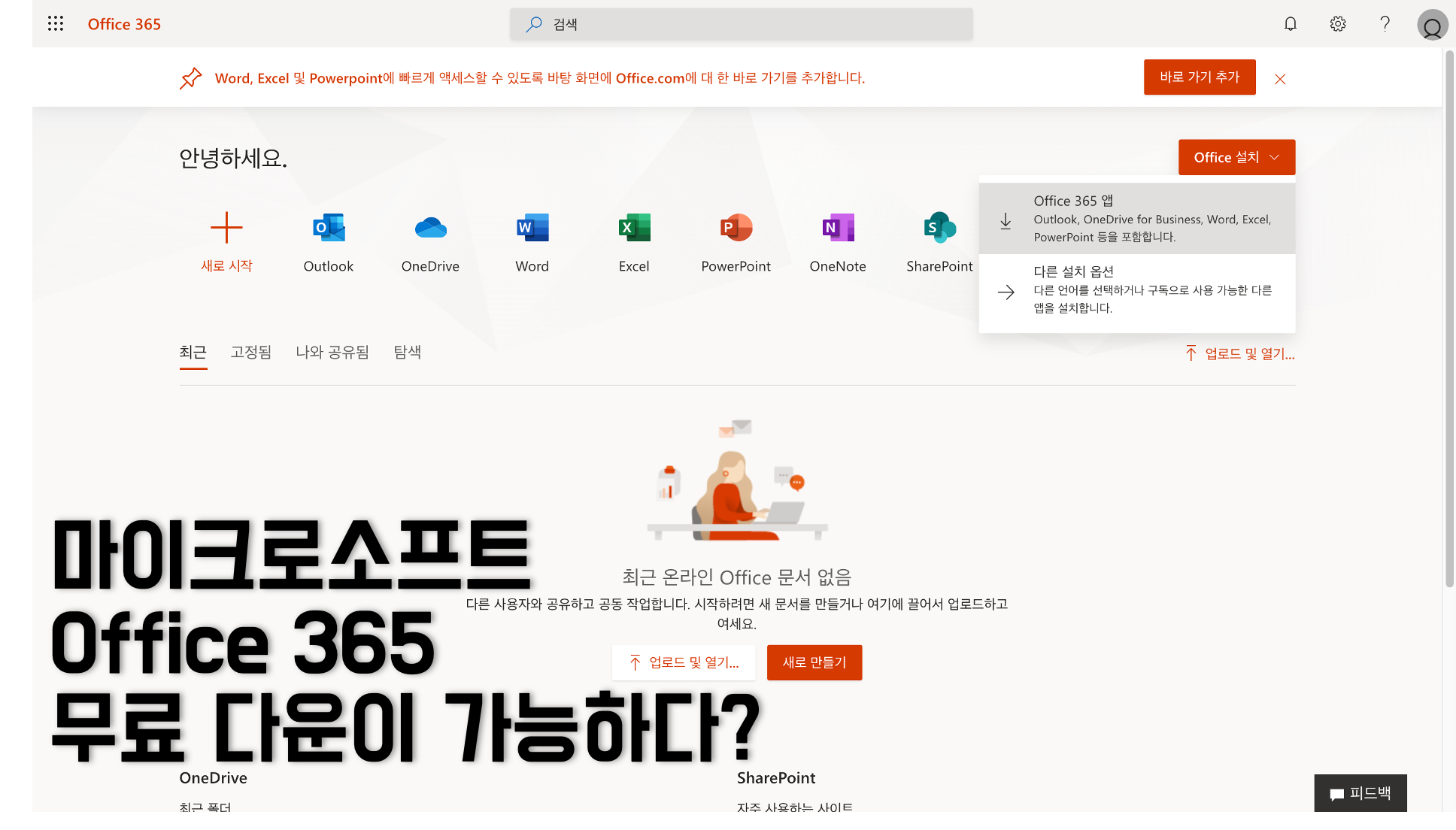Launch Outlook app icon

[329, 227]
